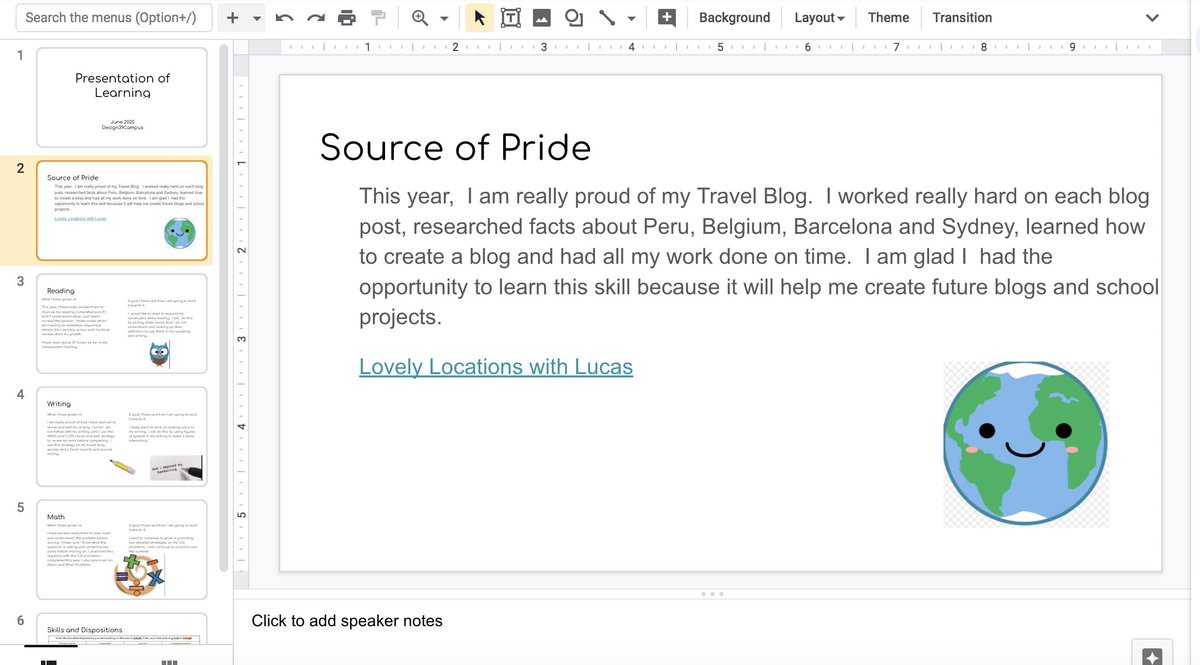Click the Search the menus field
Image resolution: width=1200 pixels, height=665 pixels.
114,17
